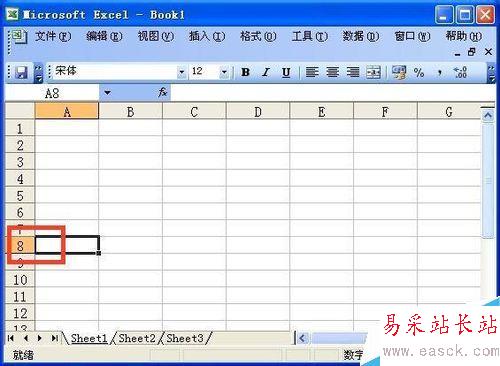Select row 6 header
Image resolution: width=500 pixels, height=366 pixels.
point(20,212)
